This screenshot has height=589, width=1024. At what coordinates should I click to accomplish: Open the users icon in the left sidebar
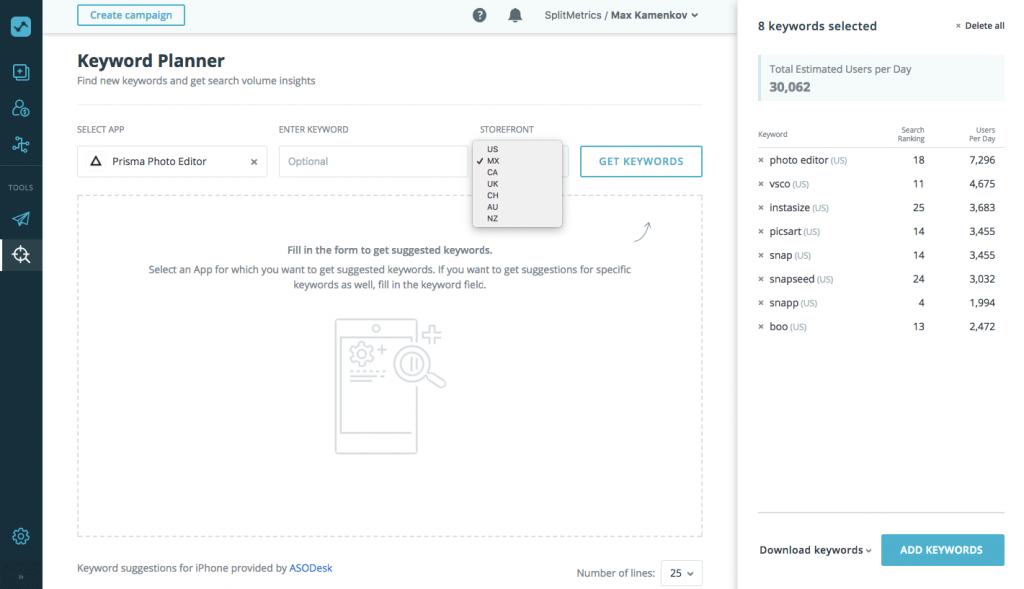(x=21, y=108)
